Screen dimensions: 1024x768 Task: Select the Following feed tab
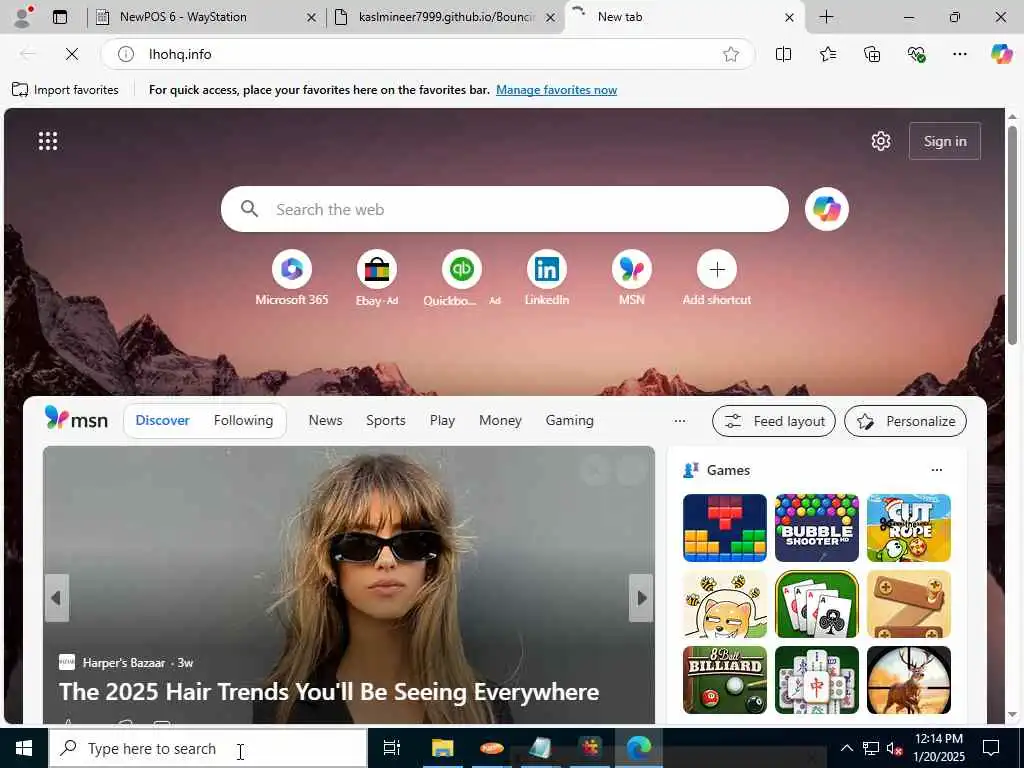(x=243, y=421)
